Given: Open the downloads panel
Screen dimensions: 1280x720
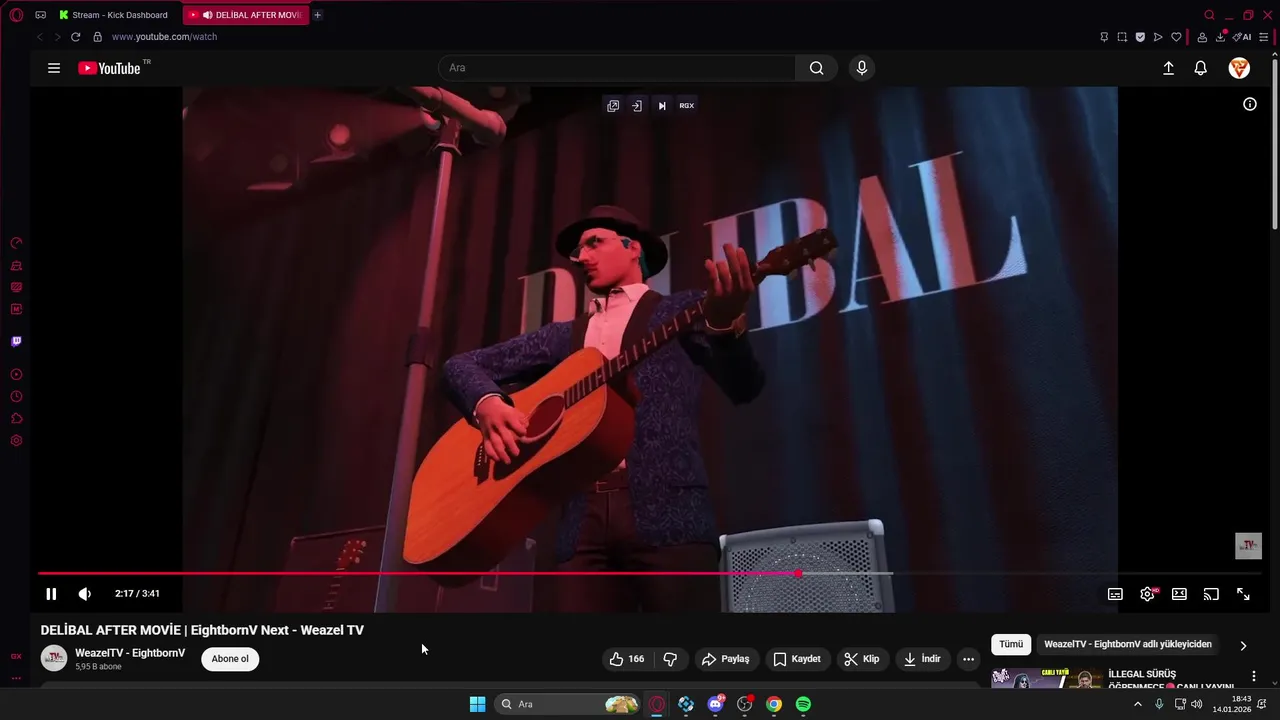Looking at the screenshot, I should pos(1222,37).
